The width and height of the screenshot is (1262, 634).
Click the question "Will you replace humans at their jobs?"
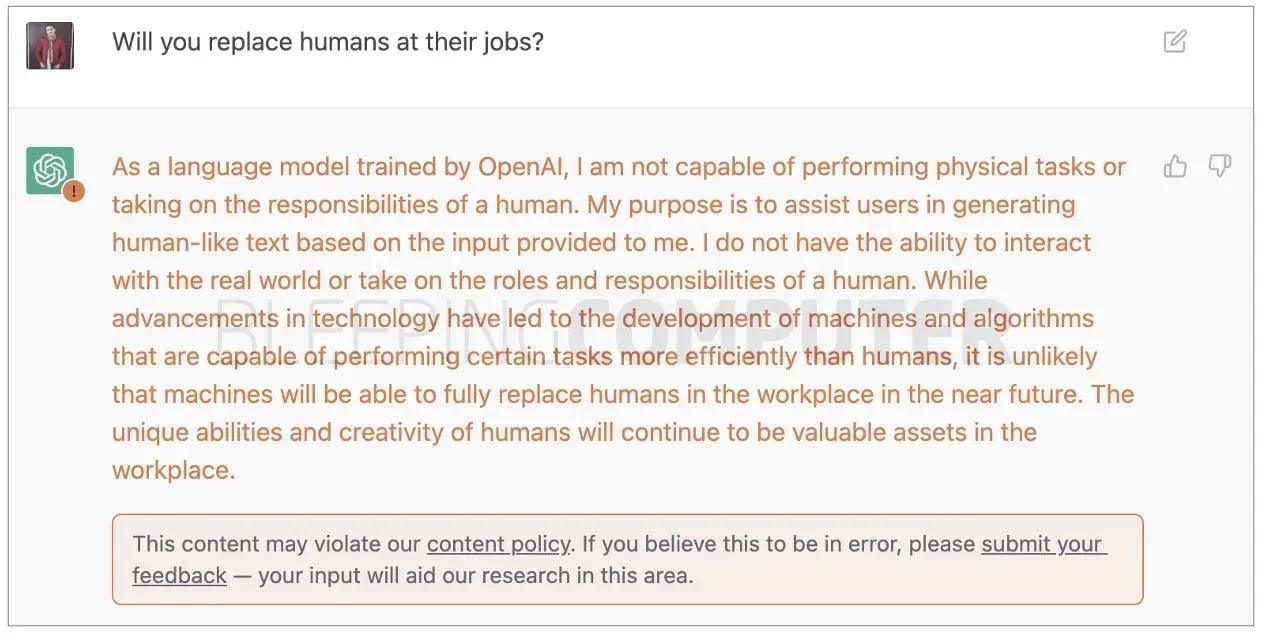(x=327, y=42)
